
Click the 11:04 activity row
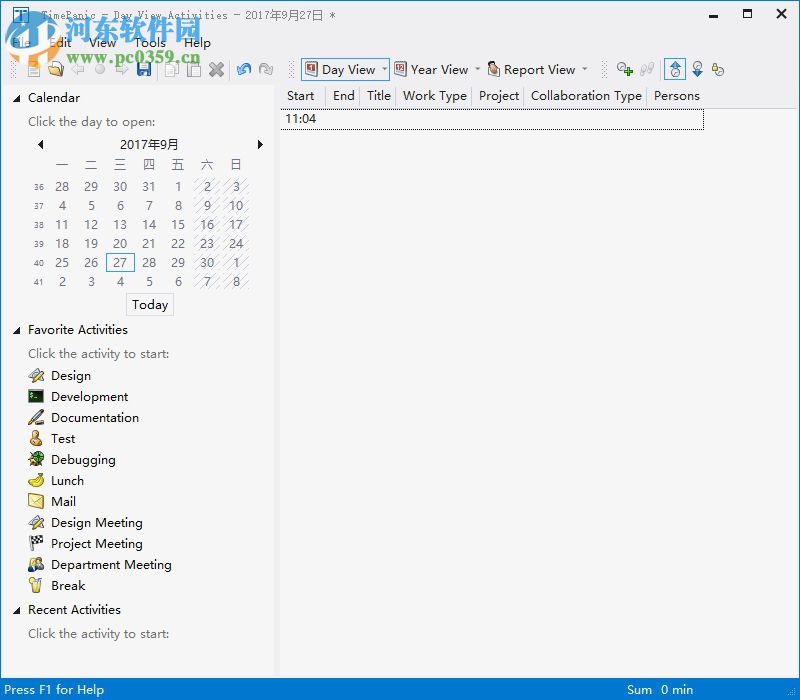(400, 118)
